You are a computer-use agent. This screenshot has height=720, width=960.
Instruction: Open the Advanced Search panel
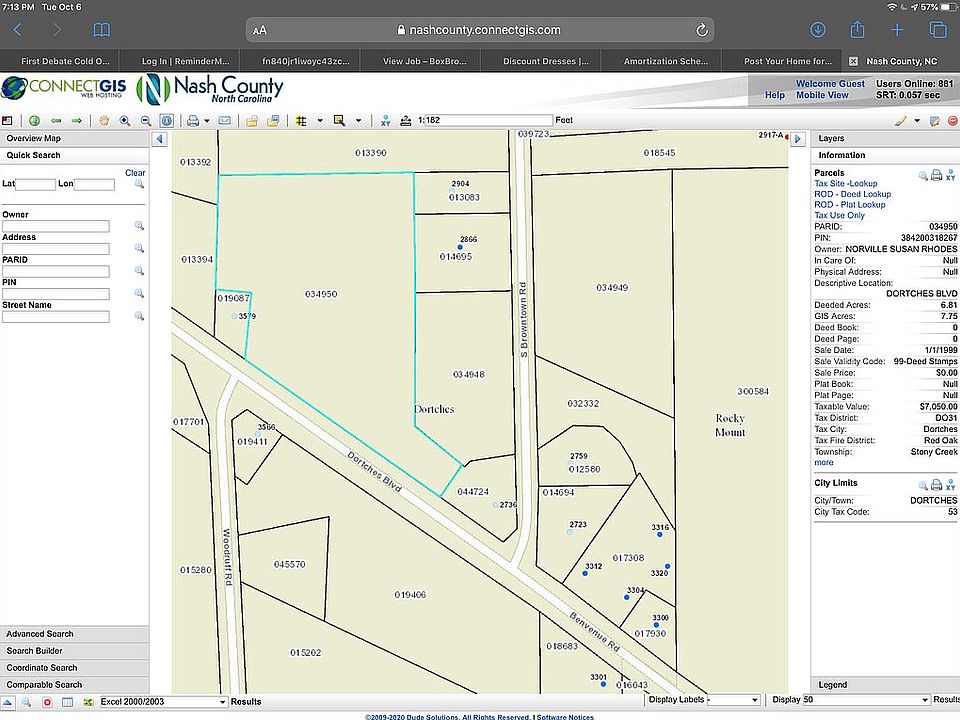tap(74, 634)
